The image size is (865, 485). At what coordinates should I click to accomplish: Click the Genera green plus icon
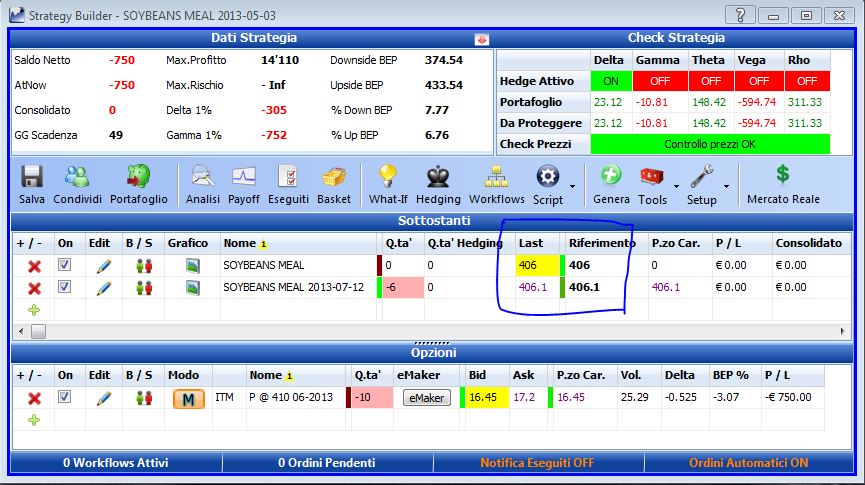click(x=611, y=185)
